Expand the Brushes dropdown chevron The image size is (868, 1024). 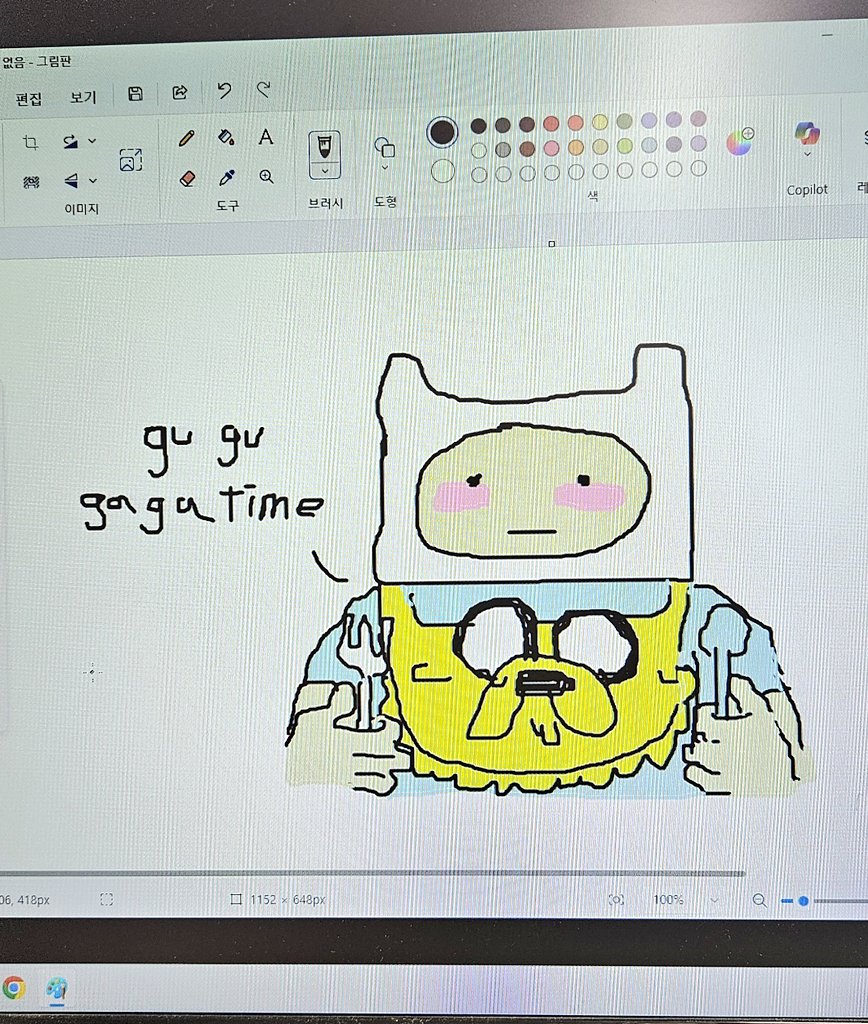pyautogui.click(x=324, y=172)
